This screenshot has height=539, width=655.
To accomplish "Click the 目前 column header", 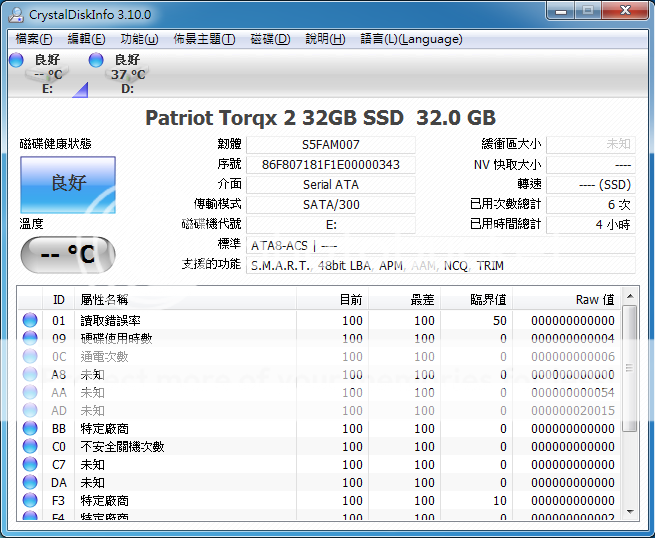I will [333, 299].
